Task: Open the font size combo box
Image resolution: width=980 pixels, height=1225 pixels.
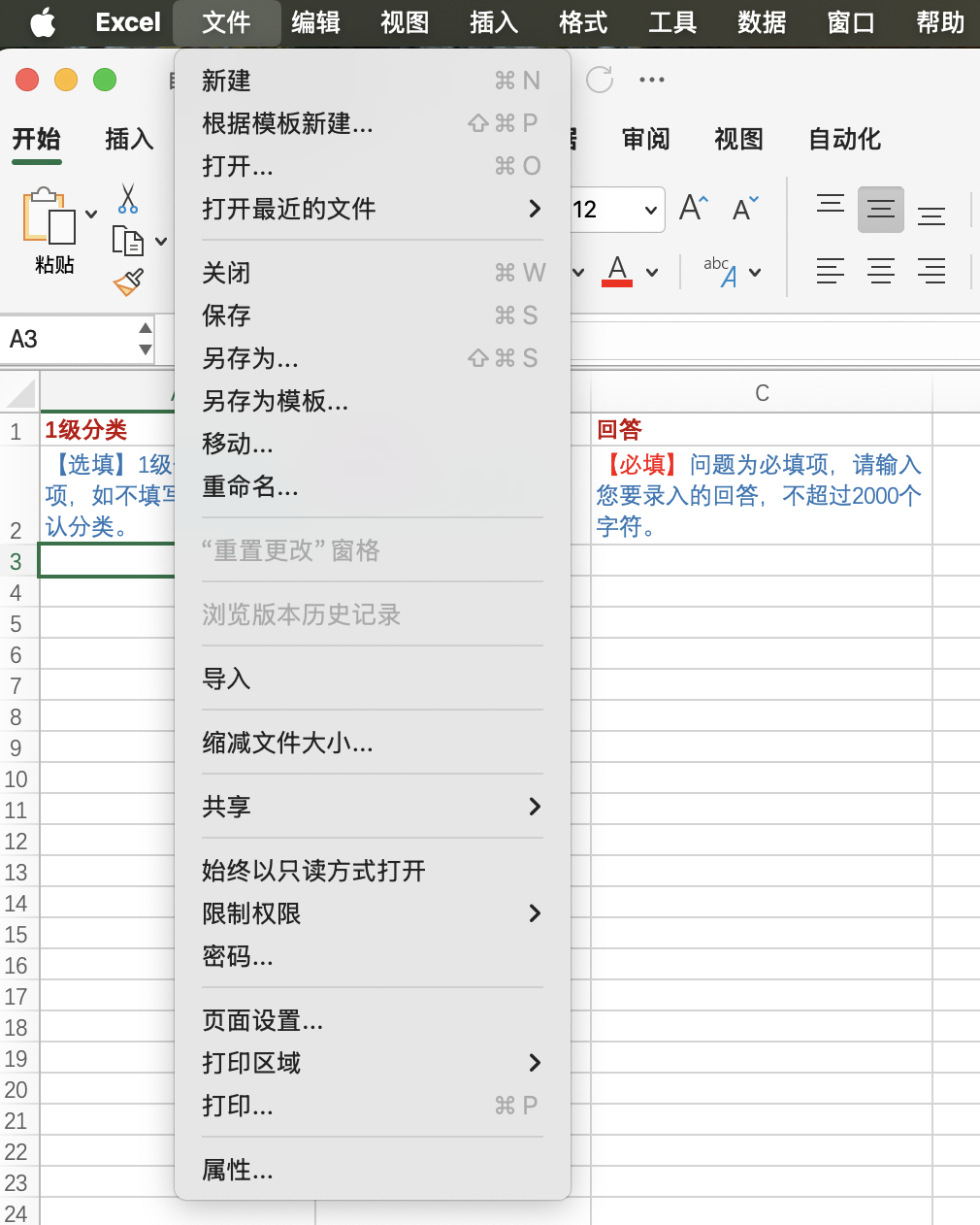Action: [616, 210]
